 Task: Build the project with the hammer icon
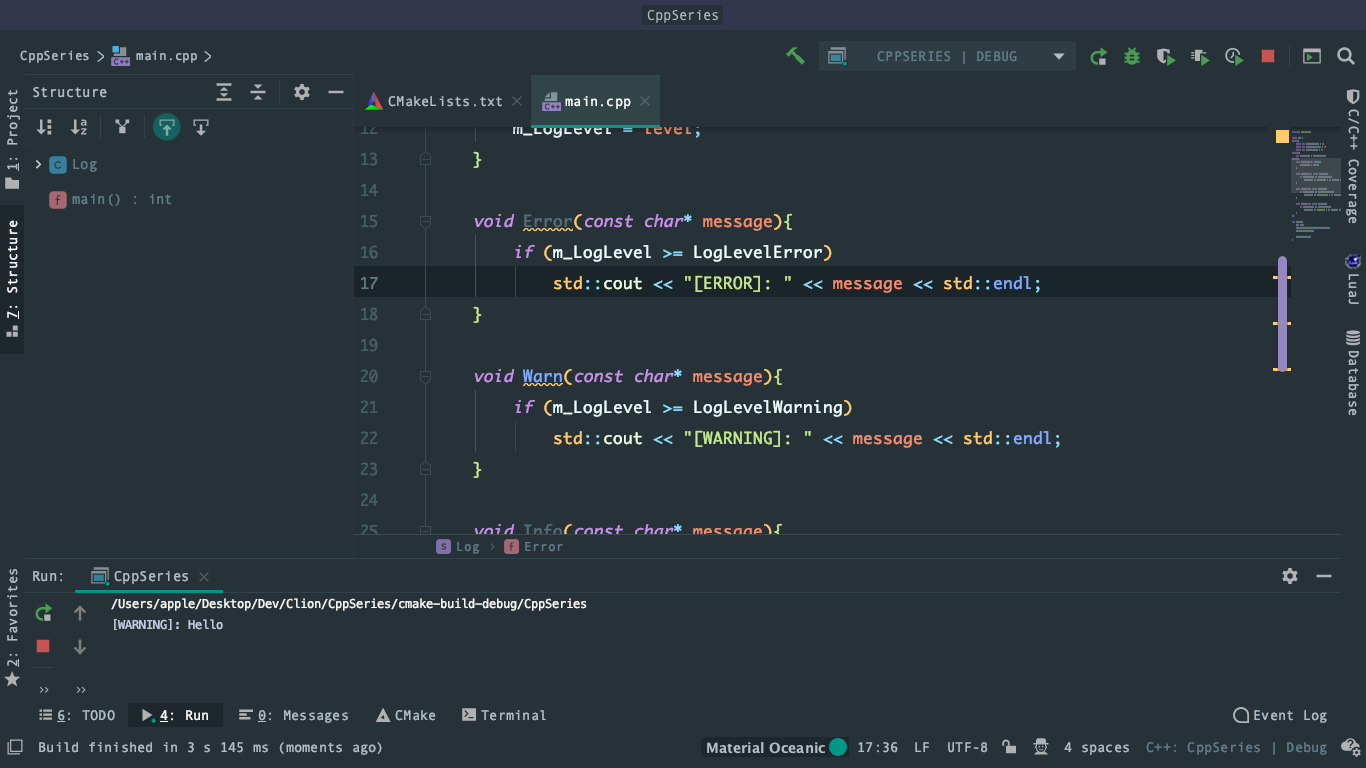point(795,56)
